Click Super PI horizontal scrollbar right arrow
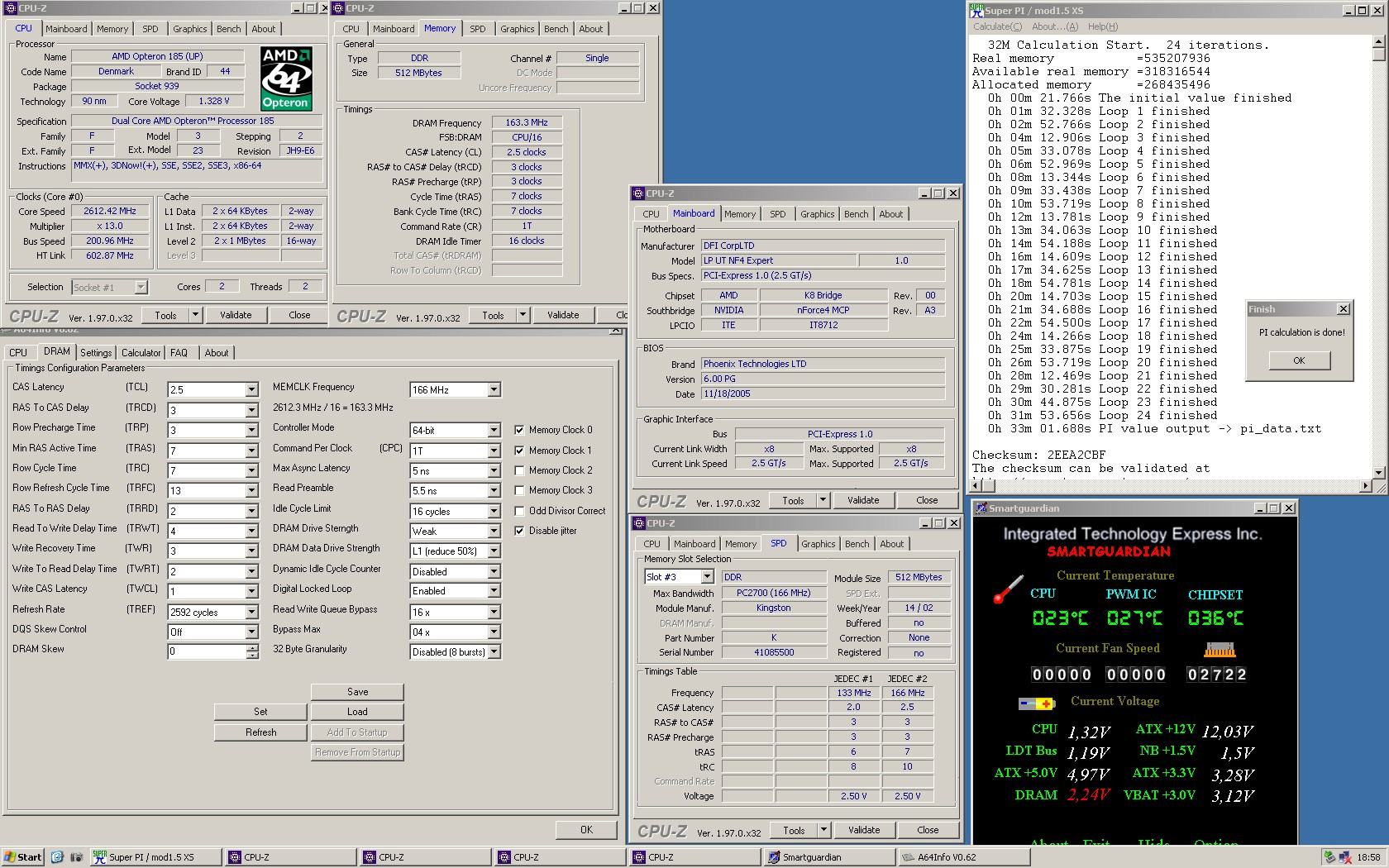The image size is (1389, 868). coord(1365,487)
